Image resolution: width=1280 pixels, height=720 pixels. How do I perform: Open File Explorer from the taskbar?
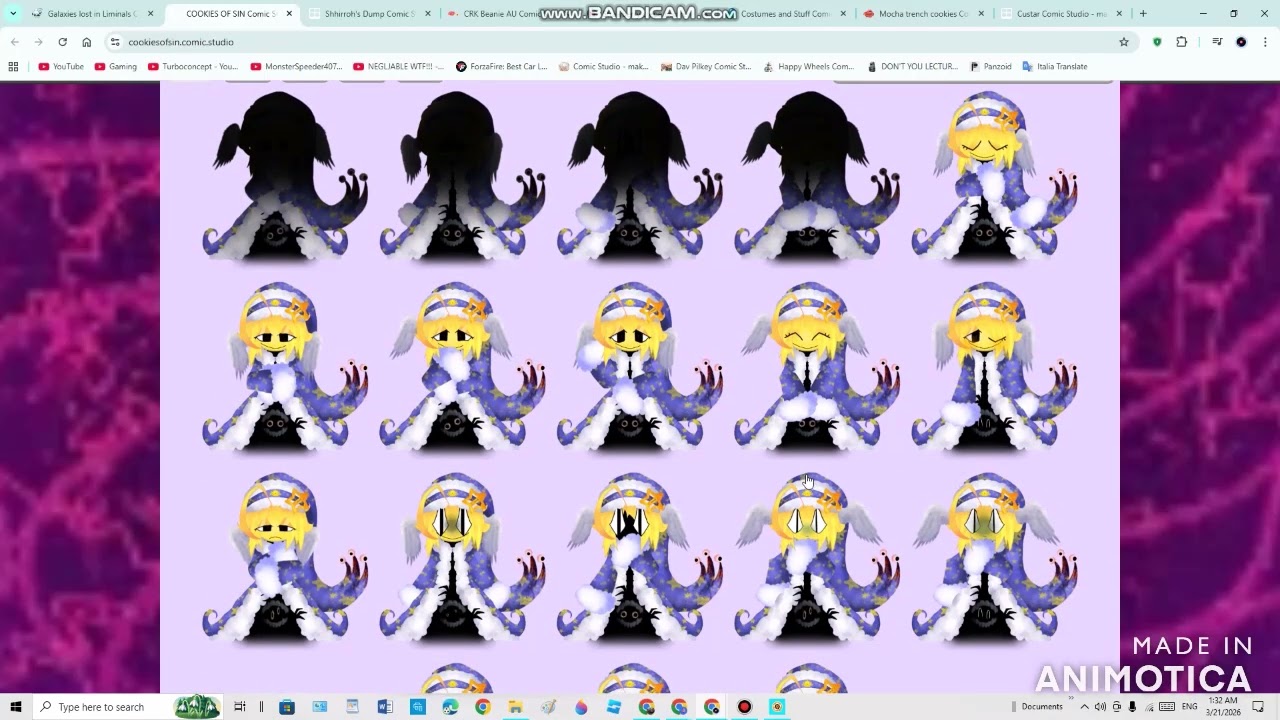pyautogui.click(x=515, y=707)
